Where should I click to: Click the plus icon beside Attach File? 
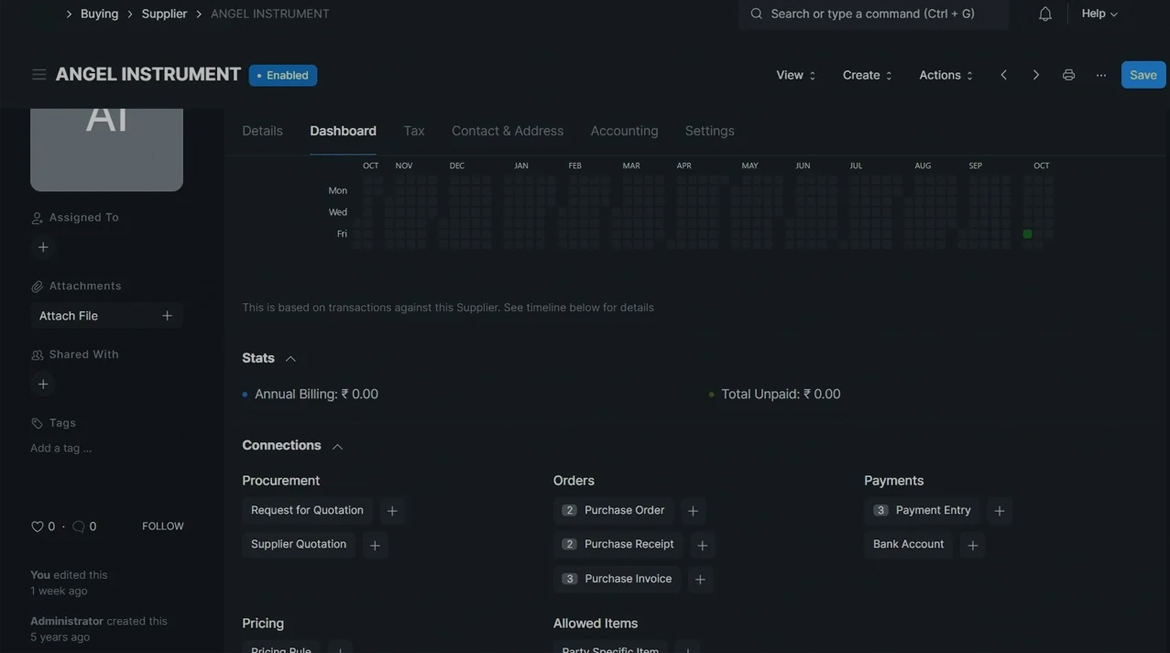(167, 316)
